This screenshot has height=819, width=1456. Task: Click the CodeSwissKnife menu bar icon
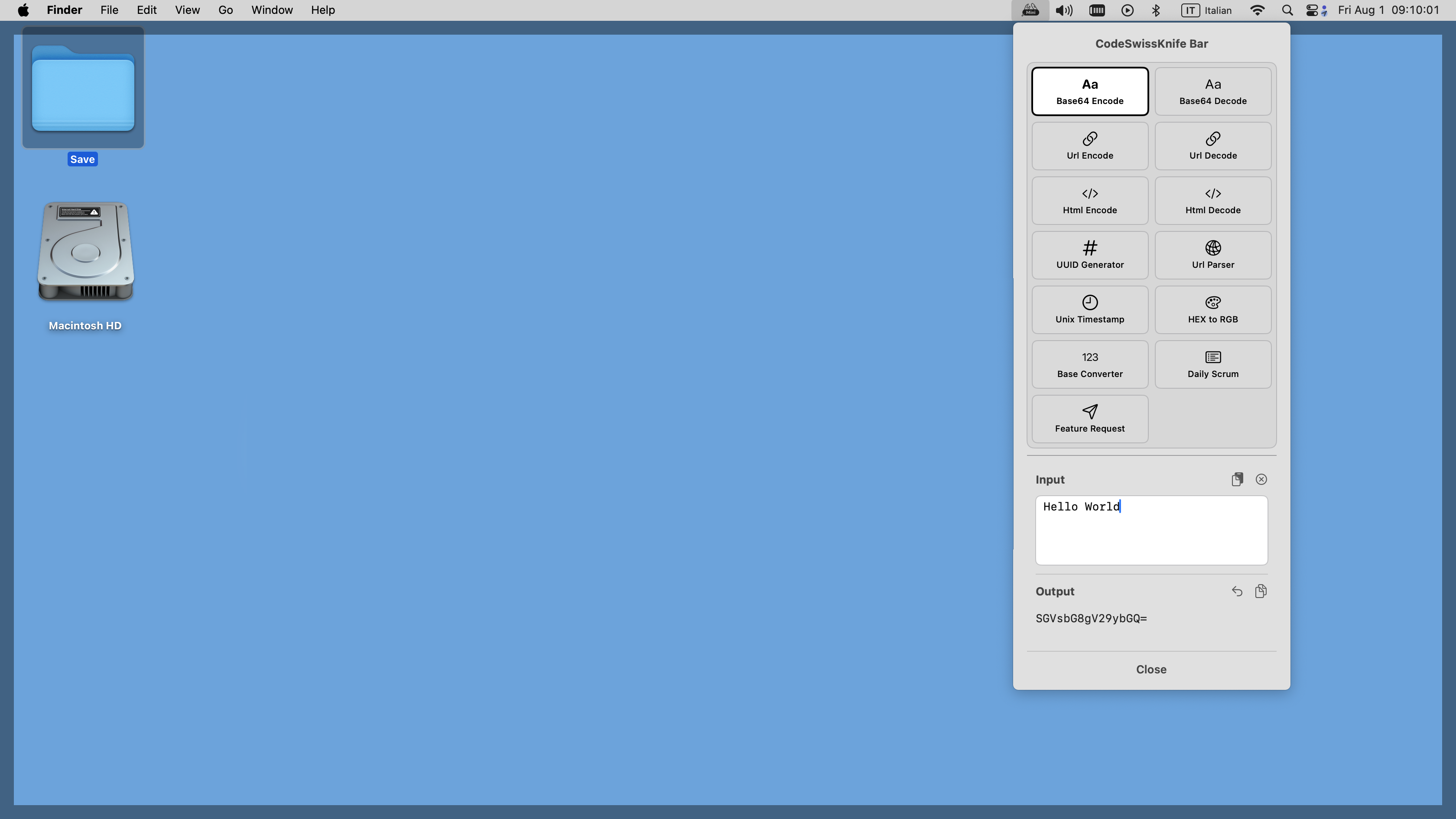1030,10
